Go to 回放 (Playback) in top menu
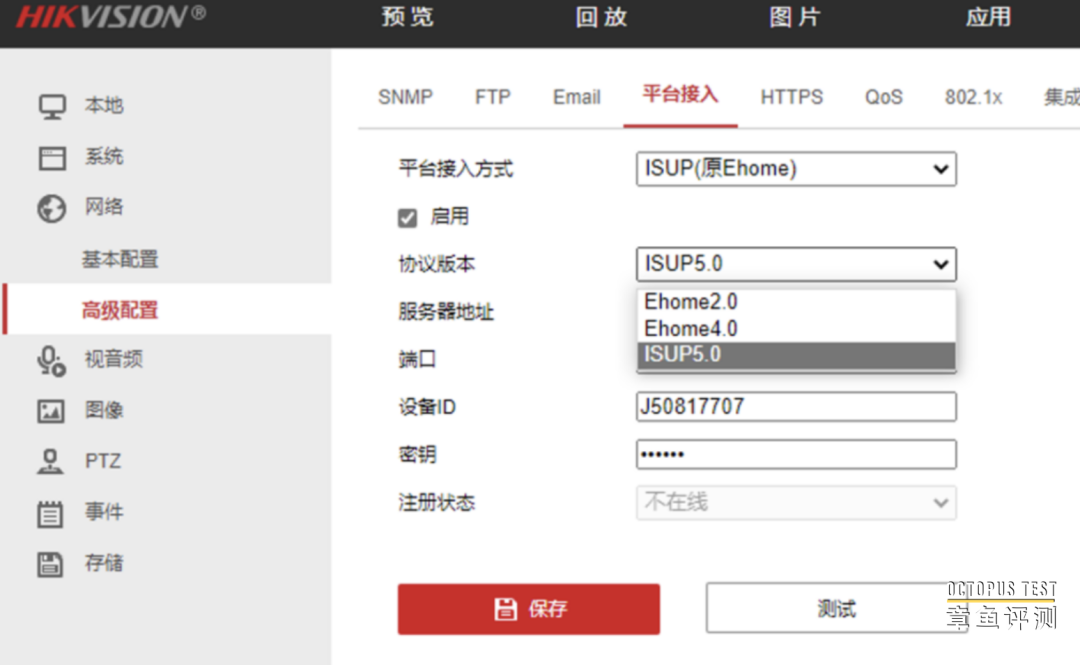The image size is (1080, 665). point(599,16)
